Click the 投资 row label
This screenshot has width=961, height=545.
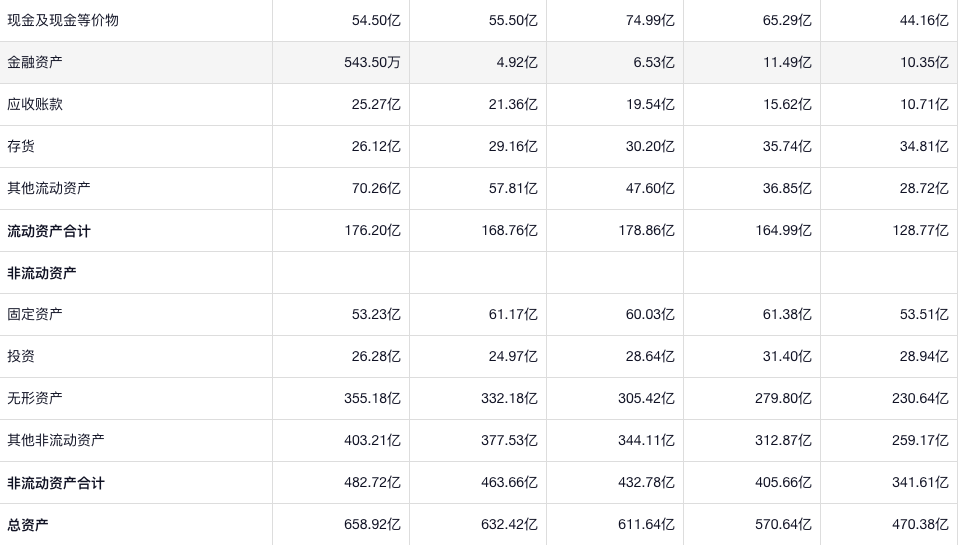pyautogui.click(x=21, y=356)
